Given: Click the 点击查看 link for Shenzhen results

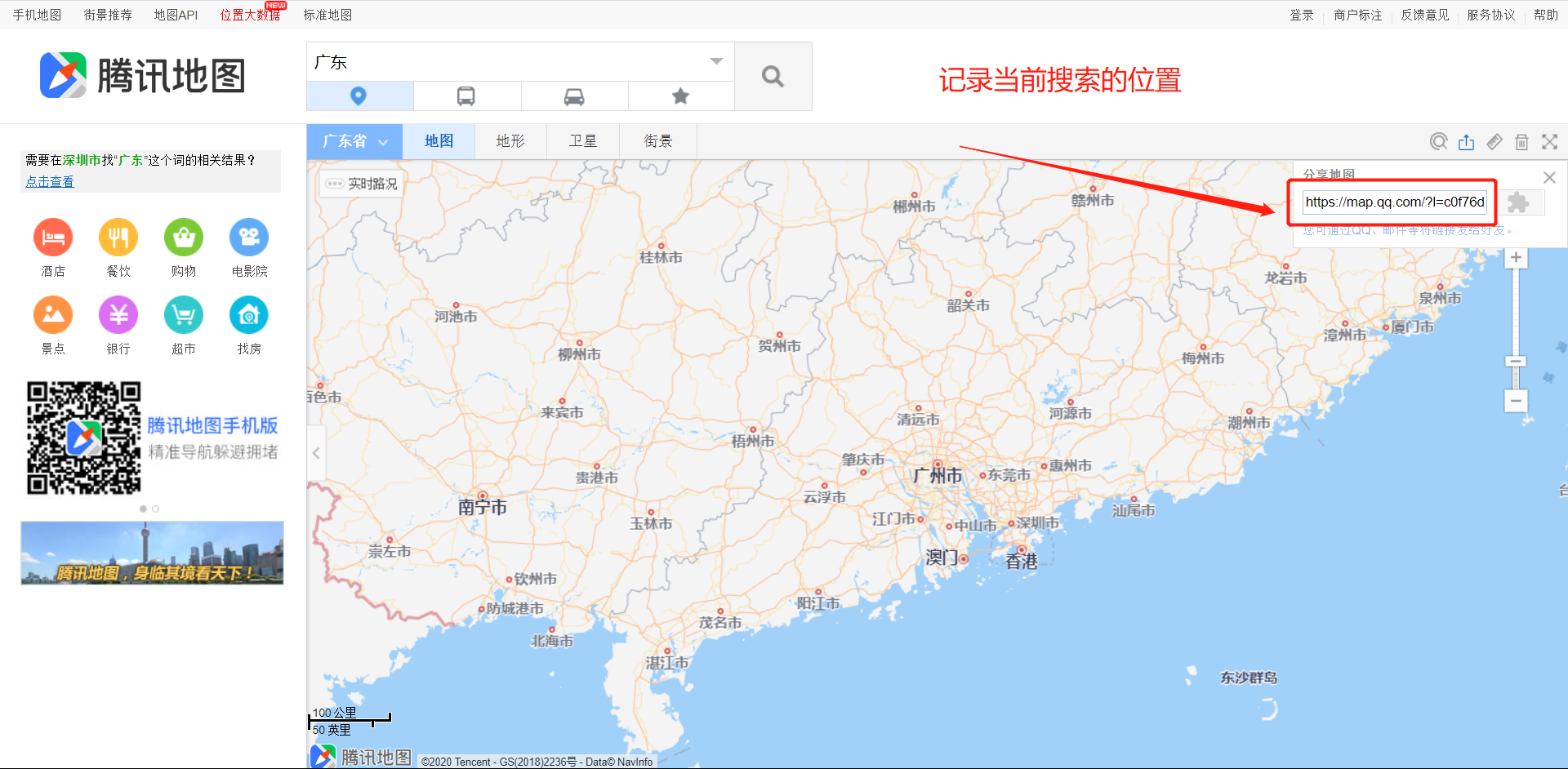Looking at the screenshot, I should pos(49,181).
